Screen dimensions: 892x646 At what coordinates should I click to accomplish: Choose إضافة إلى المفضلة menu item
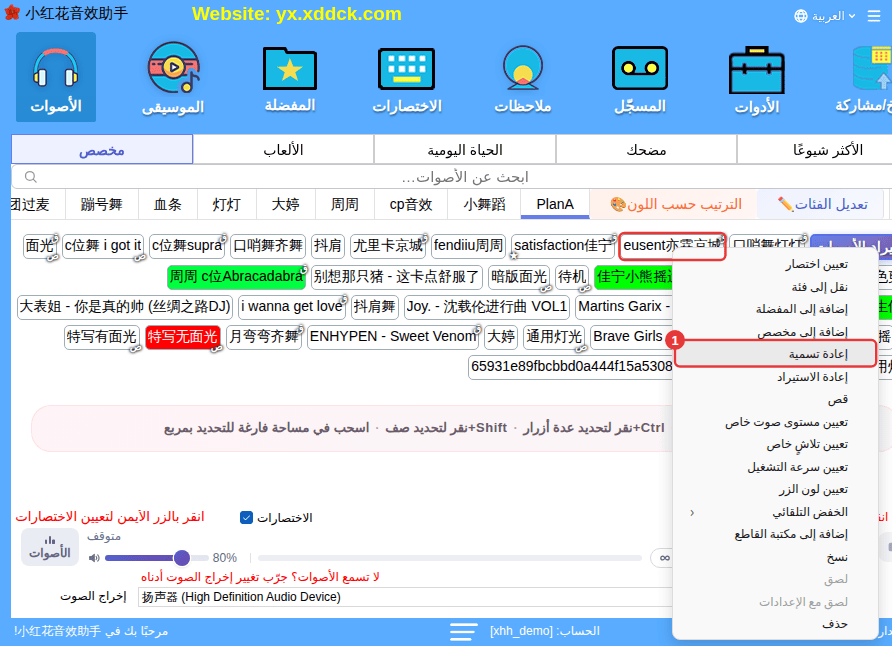click(x=774, y=309)
